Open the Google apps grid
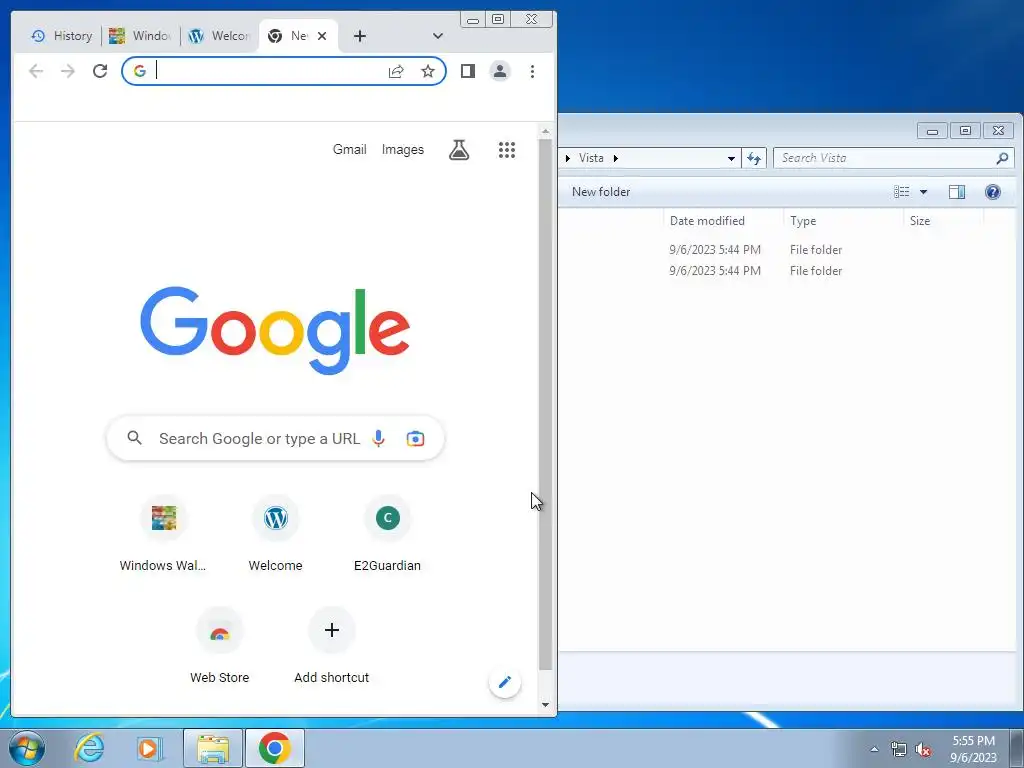 (507, 150)
